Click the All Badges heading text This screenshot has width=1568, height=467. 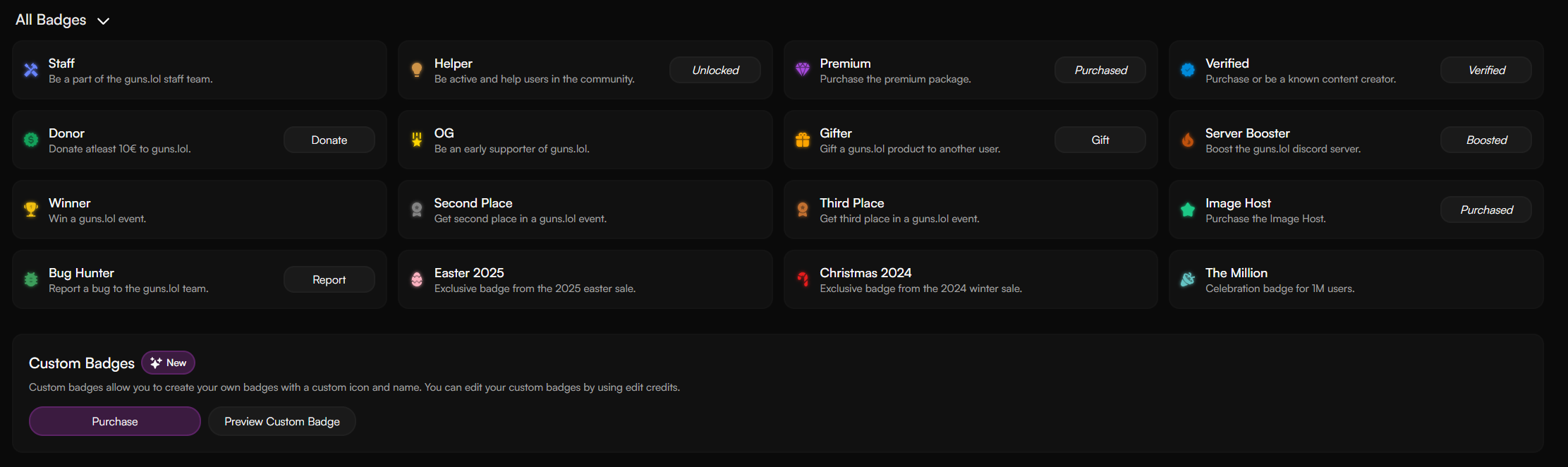(51, 20)
